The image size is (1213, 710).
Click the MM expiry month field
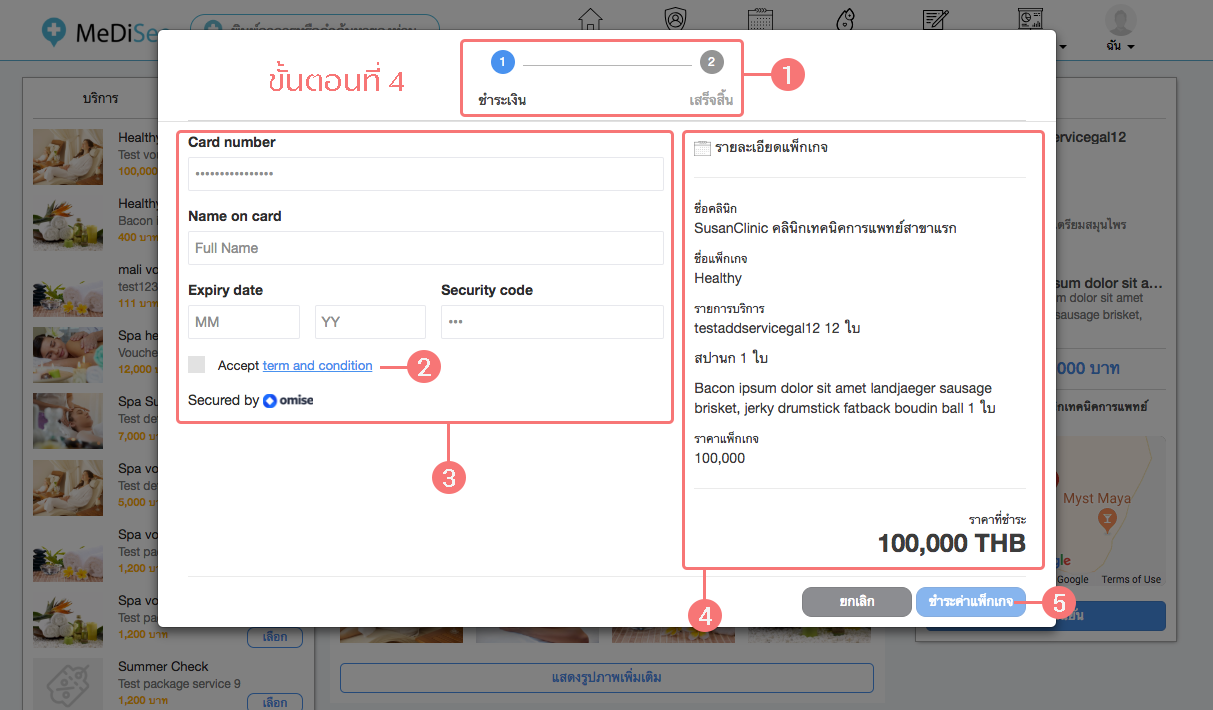(x=244, y=322)
